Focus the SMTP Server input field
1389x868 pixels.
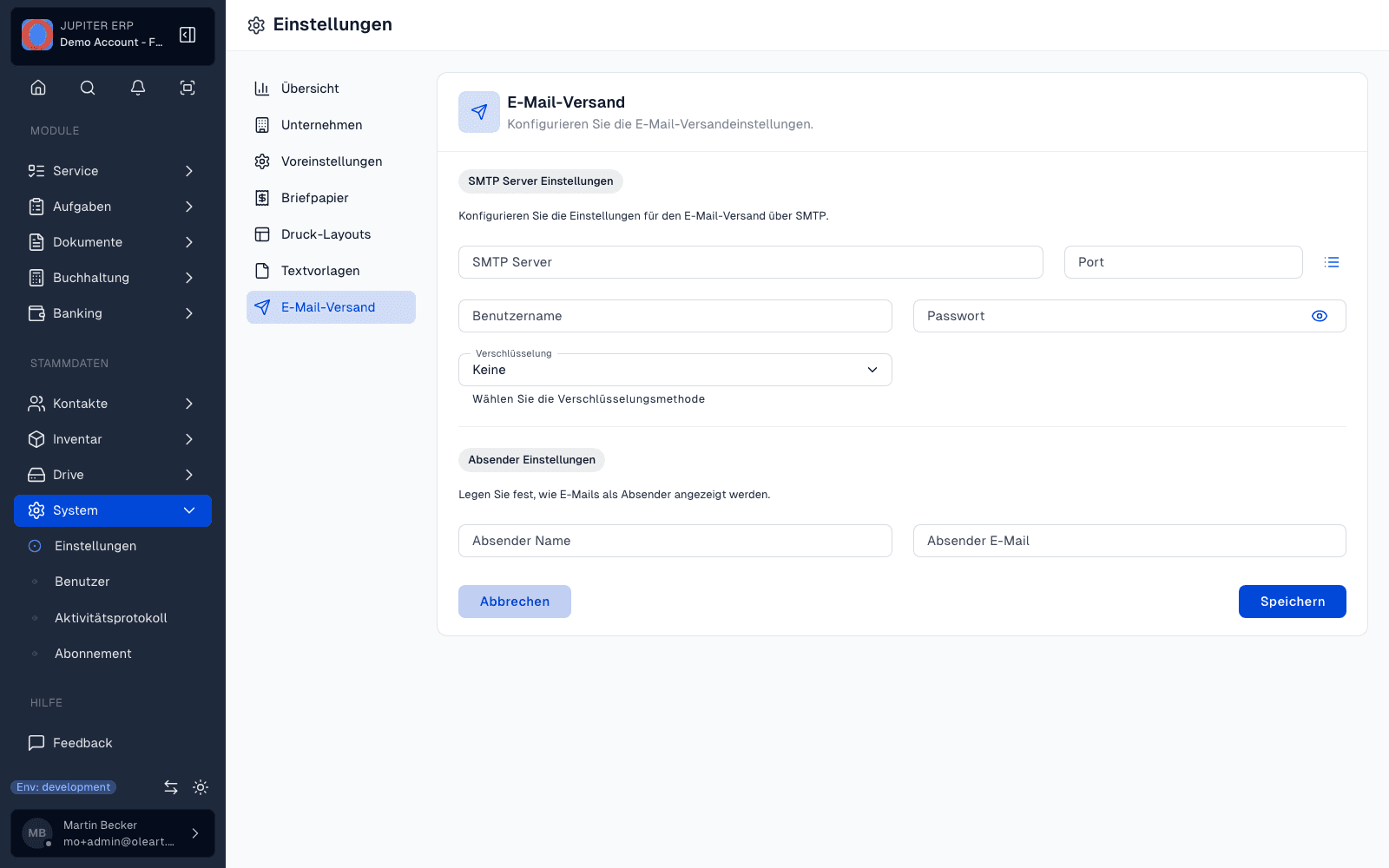pyautogui.click(x=750, y=262)
